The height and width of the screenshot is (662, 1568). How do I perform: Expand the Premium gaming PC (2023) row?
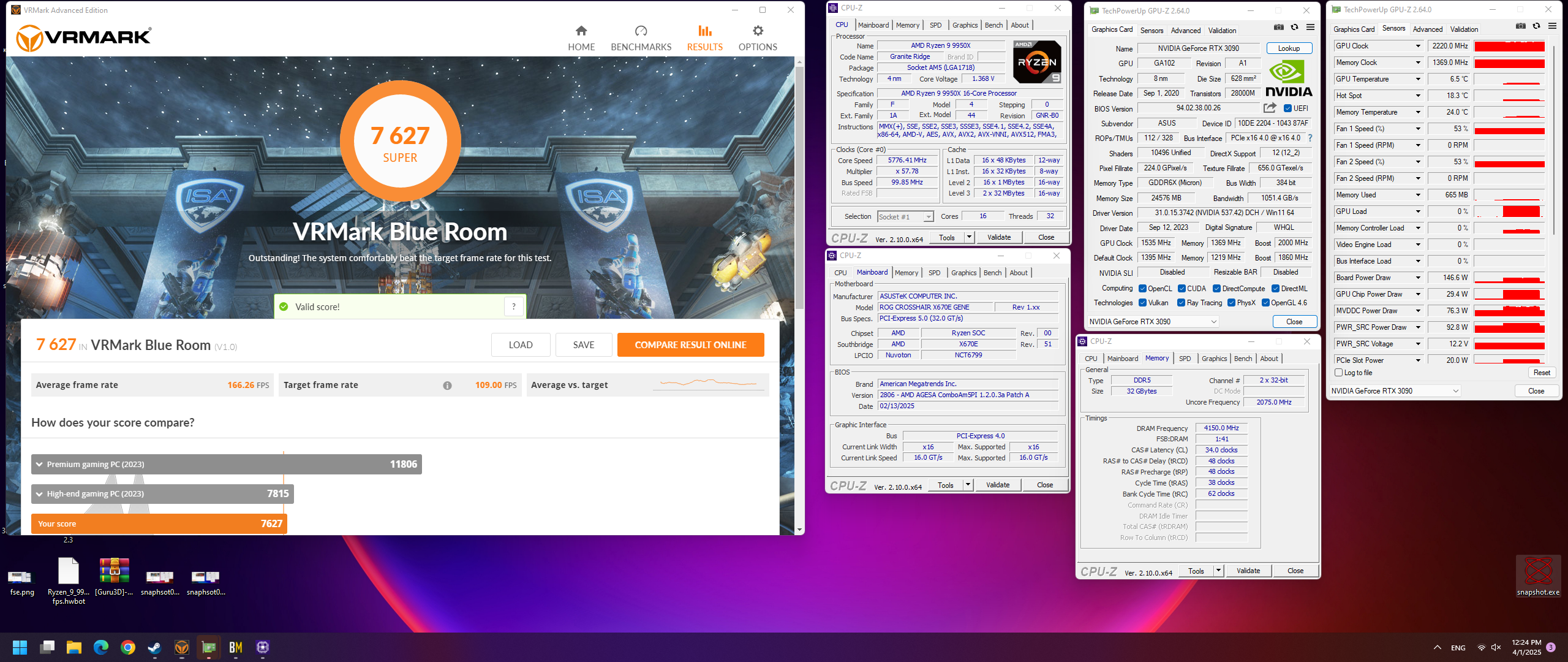(227, 465)
